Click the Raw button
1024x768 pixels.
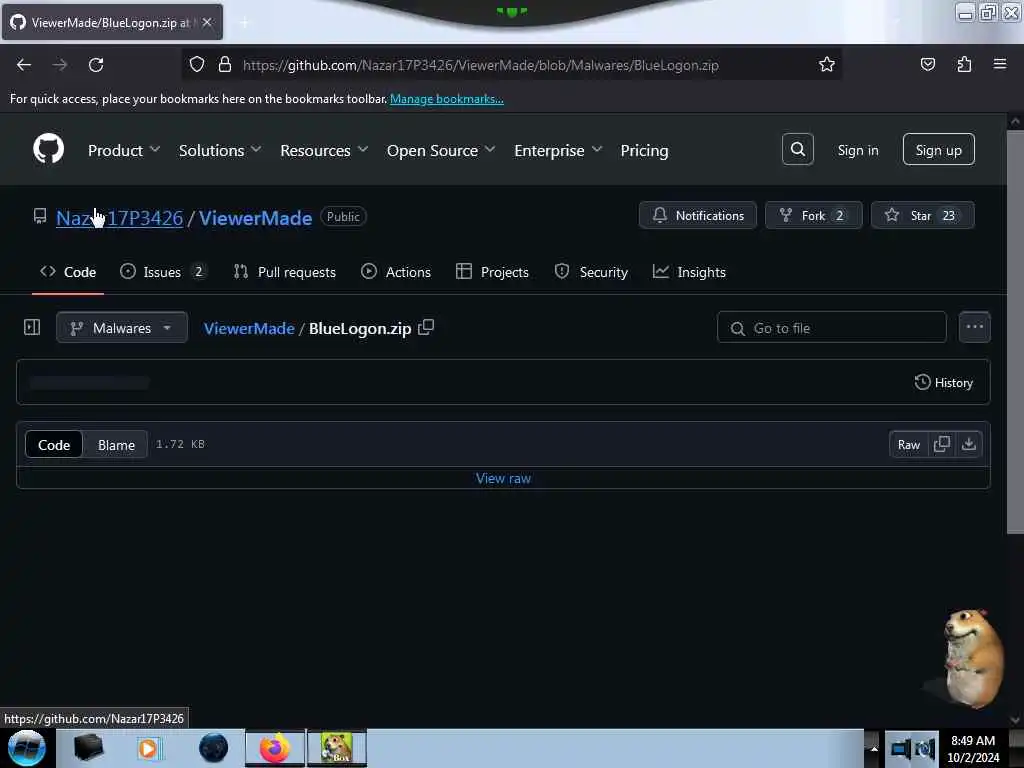click(908, 445)
